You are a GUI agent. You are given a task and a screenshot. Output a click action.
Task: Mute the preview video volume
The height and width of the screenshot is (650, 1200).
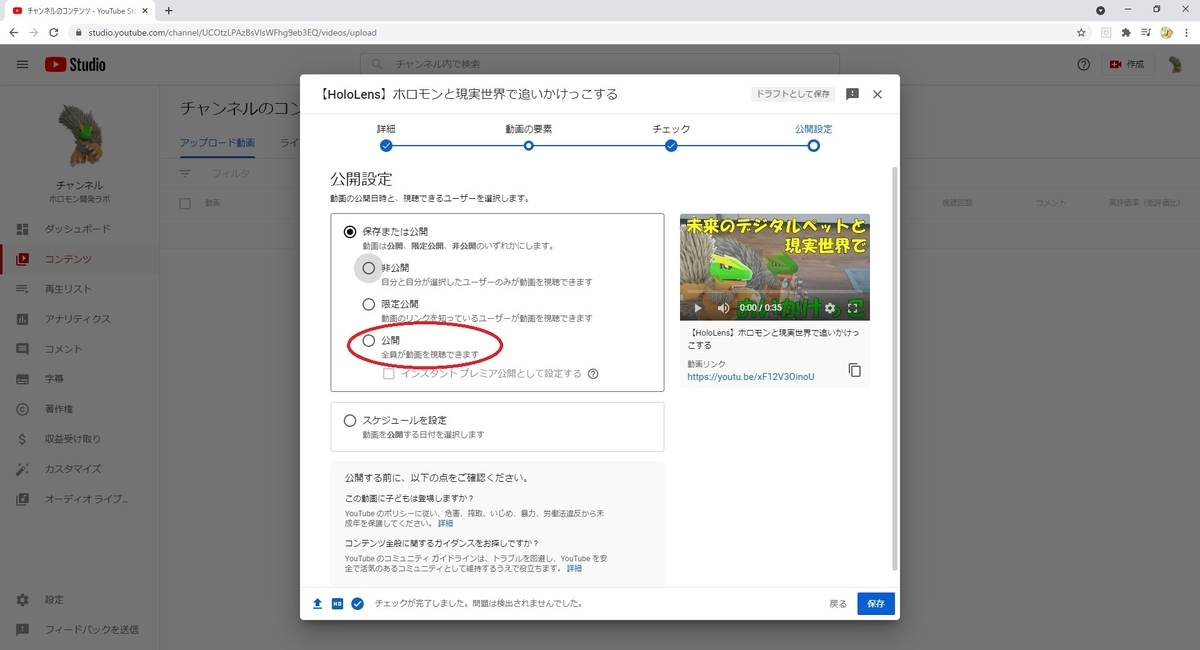pyautogui.click(x=723, y=308)
